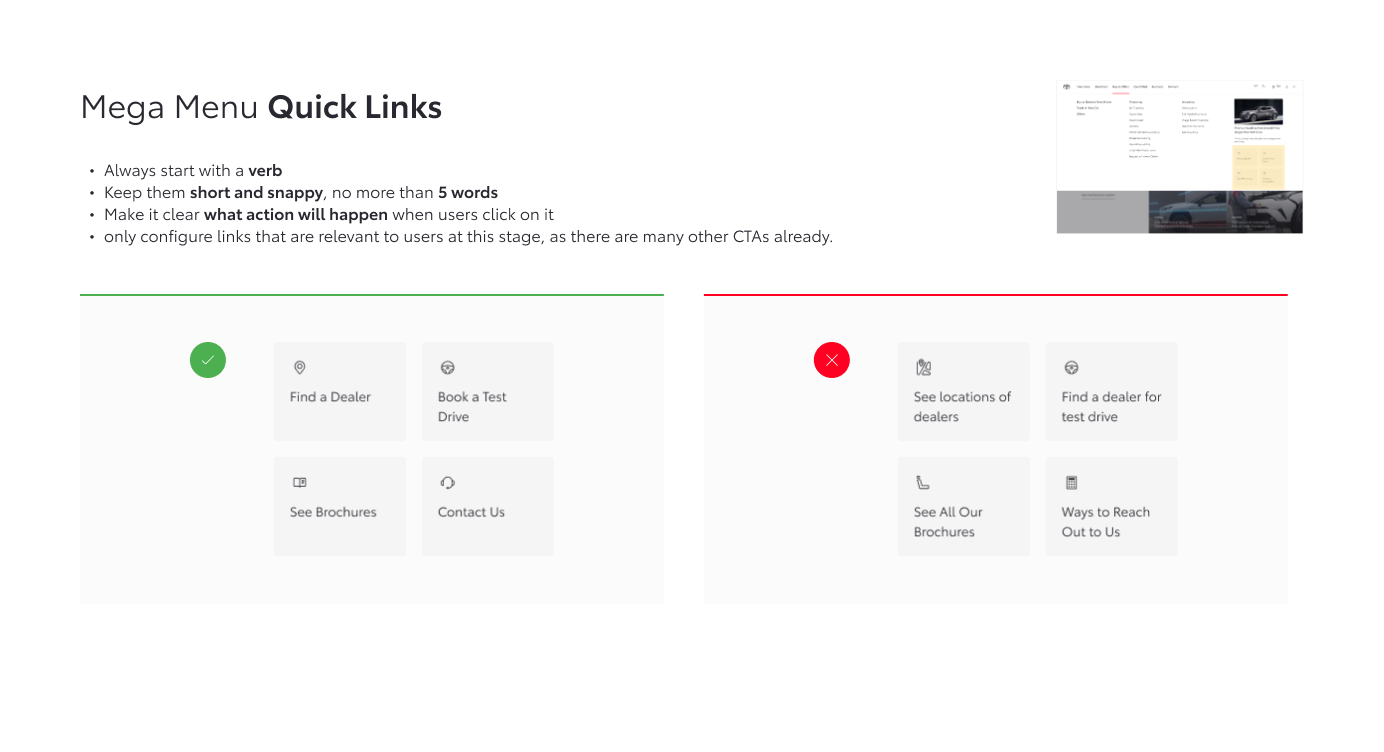Click the red-underlined nav tab in the preview
This screenshot has width=1384, height=752.
pyautogui.click(x=1120, y=87)
